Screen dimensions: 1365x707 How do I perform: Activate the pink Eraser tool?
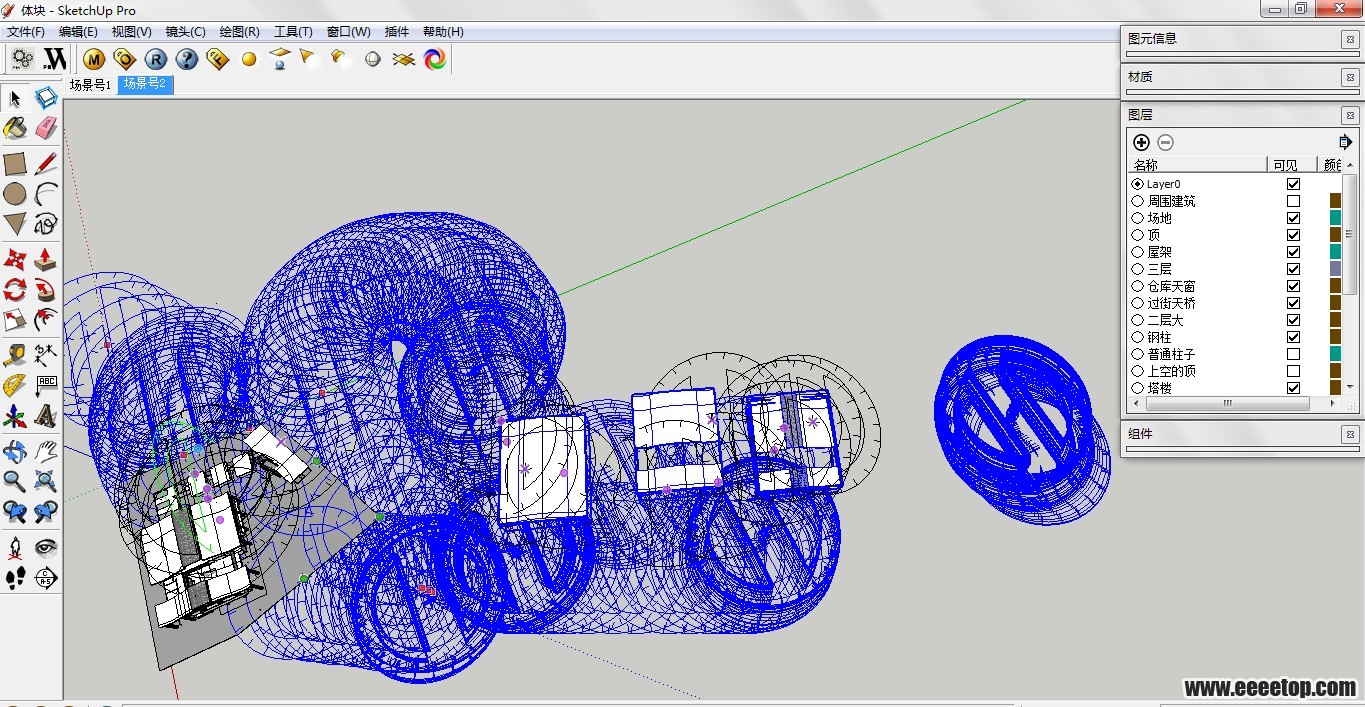coord(45,128)
